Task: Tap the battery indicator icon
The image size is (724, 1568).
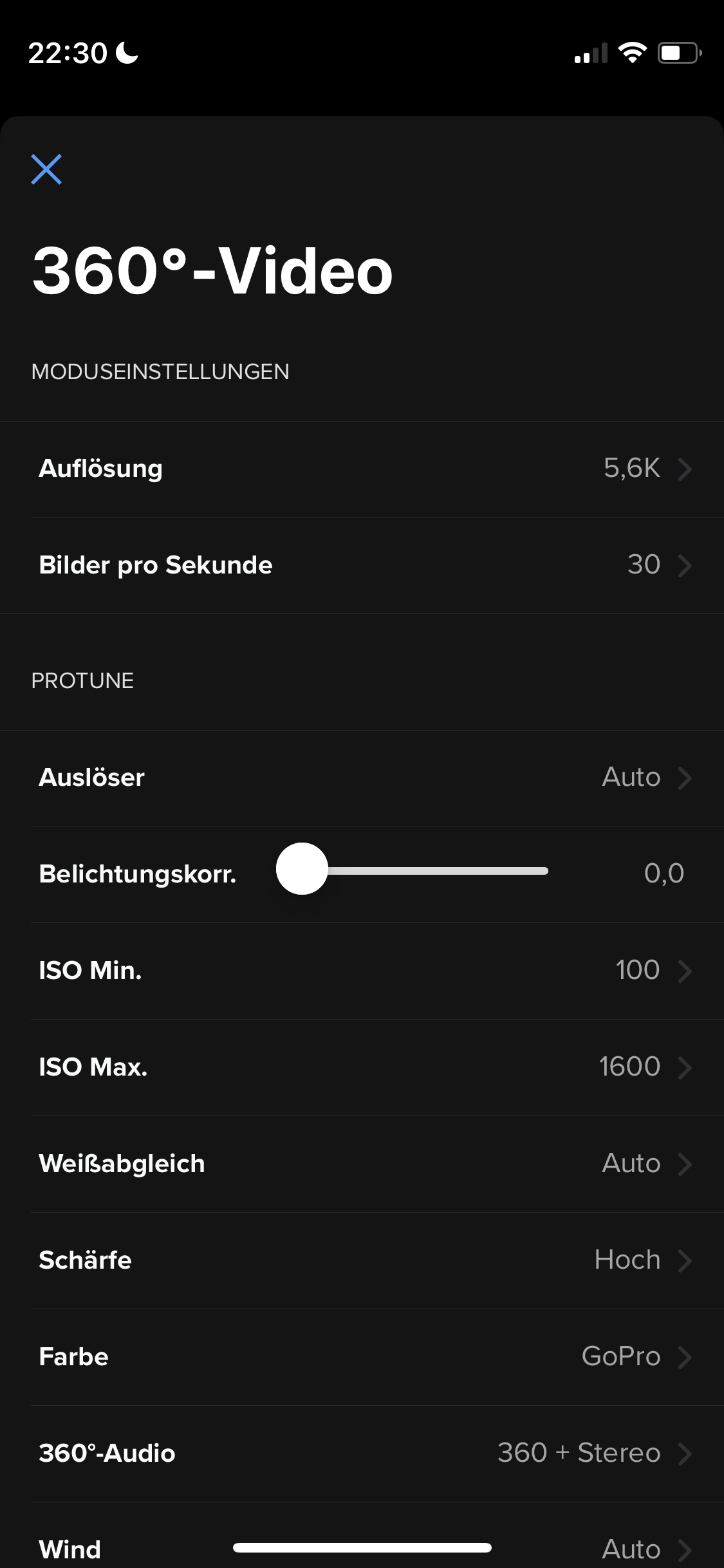Action: click(x=680, y=53)
